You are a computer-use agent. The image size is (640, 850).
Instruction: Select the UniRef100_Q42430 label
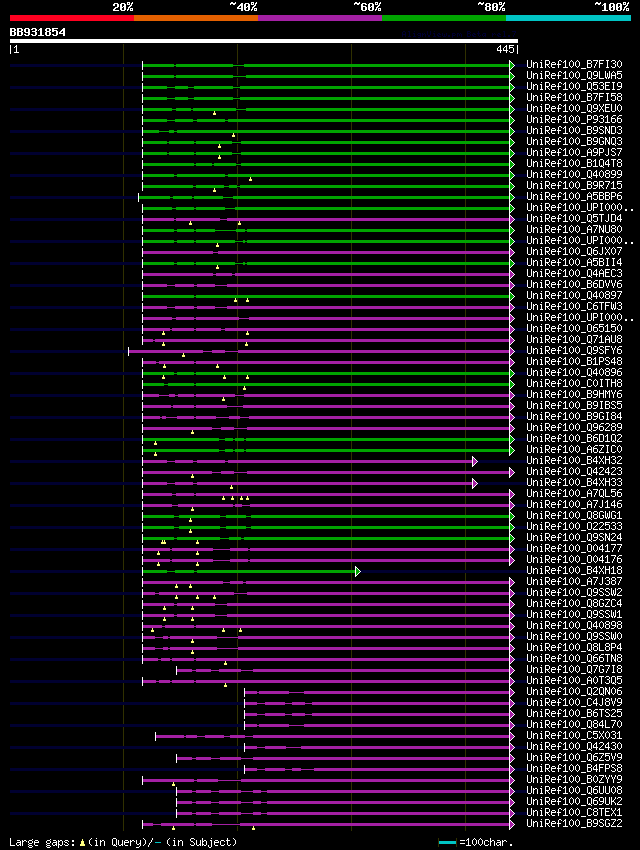pos(574,746)
